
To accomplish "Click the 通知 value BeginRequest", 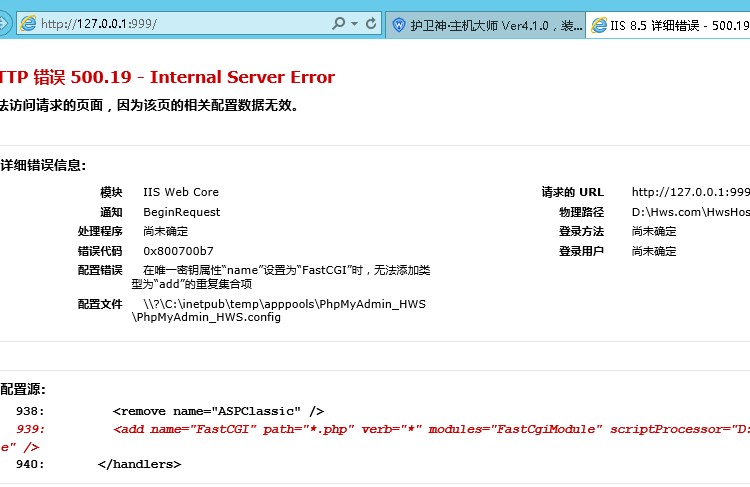I will 181,212.
